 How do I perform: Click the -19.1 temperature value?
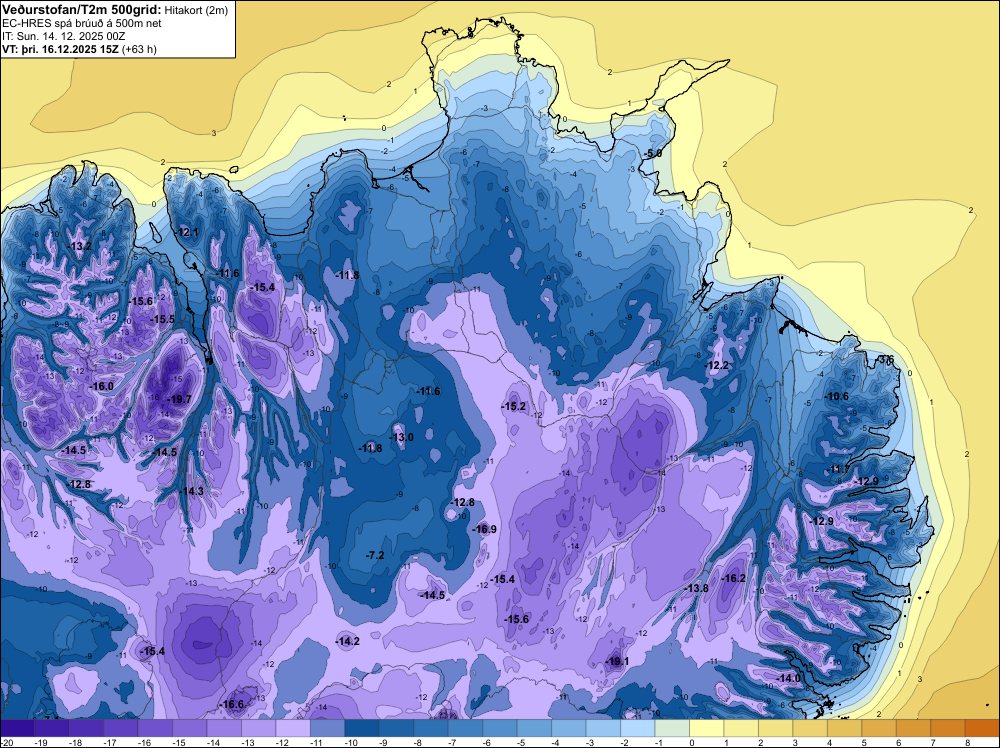pos(617,661)
